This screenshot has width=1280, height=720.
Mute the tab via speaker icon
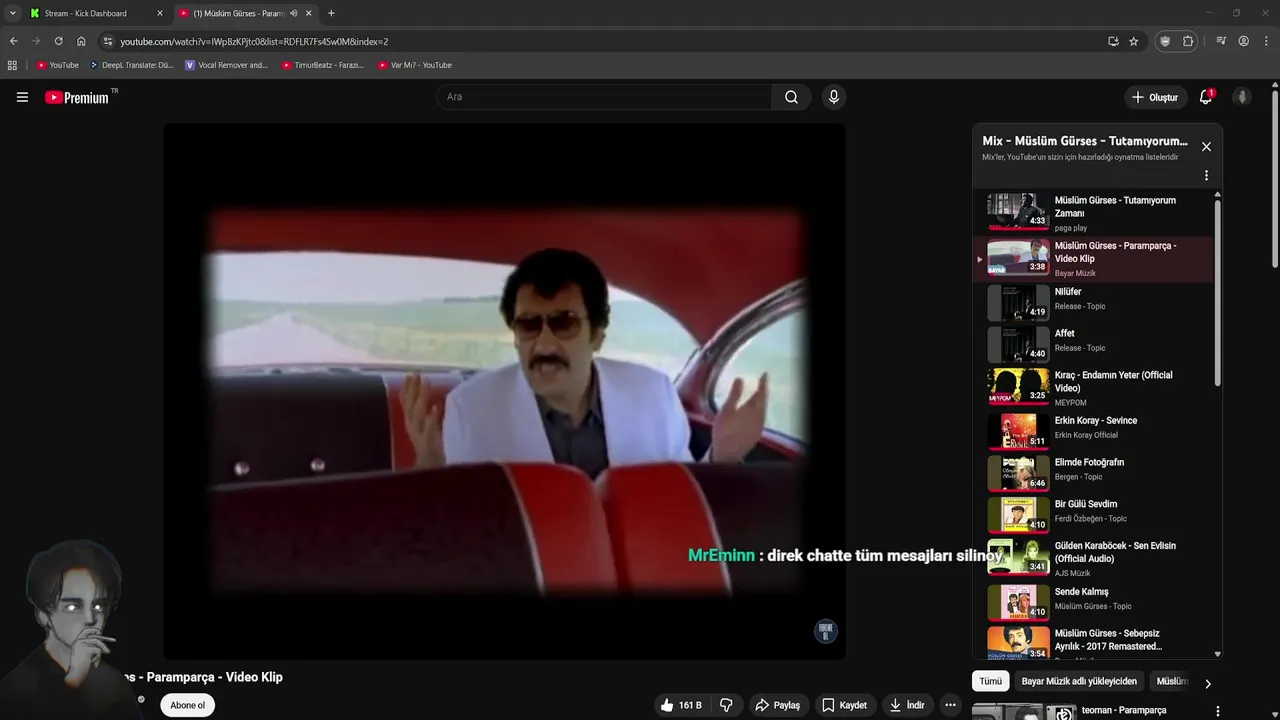click(x=293, y=13)
